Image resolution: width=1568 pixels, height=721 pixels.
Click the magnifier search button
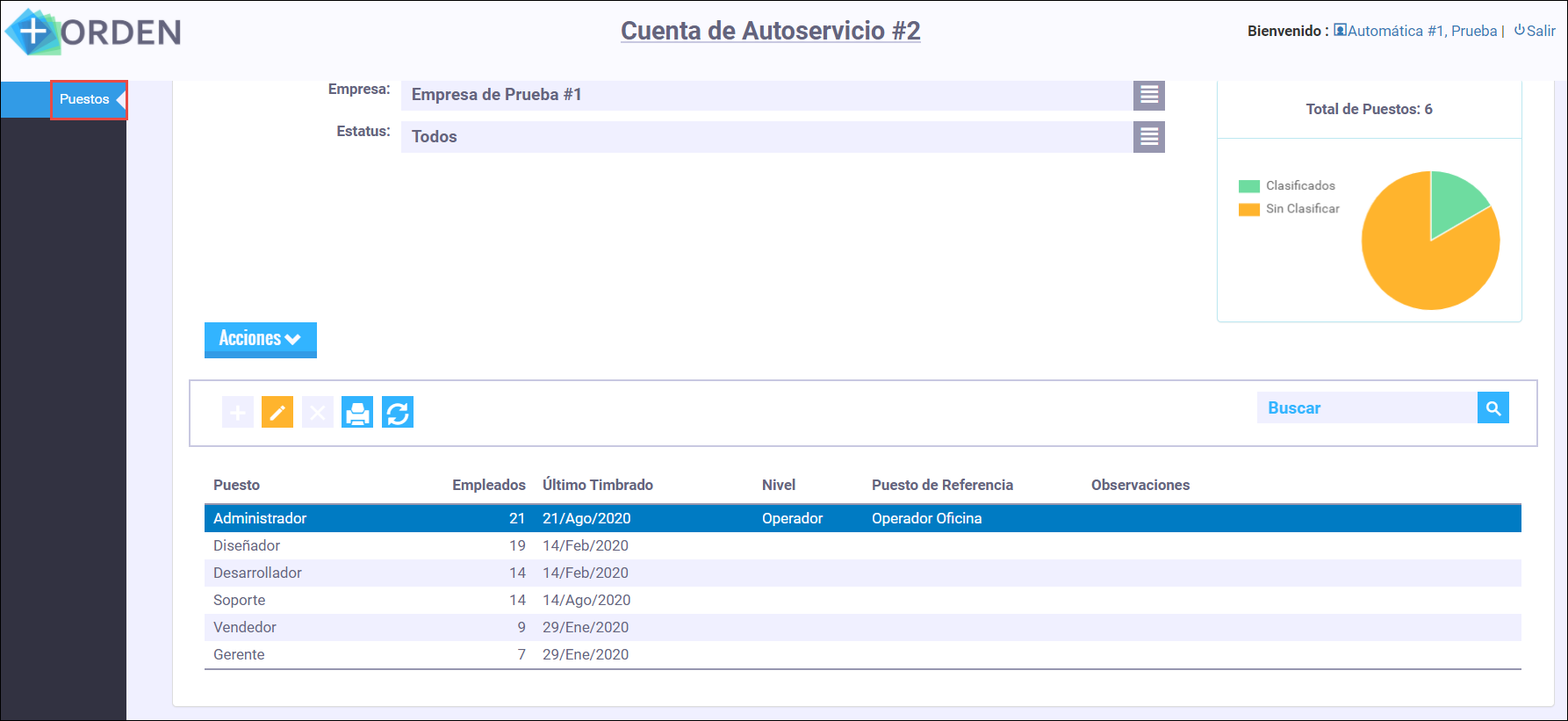coord(1492,407)
